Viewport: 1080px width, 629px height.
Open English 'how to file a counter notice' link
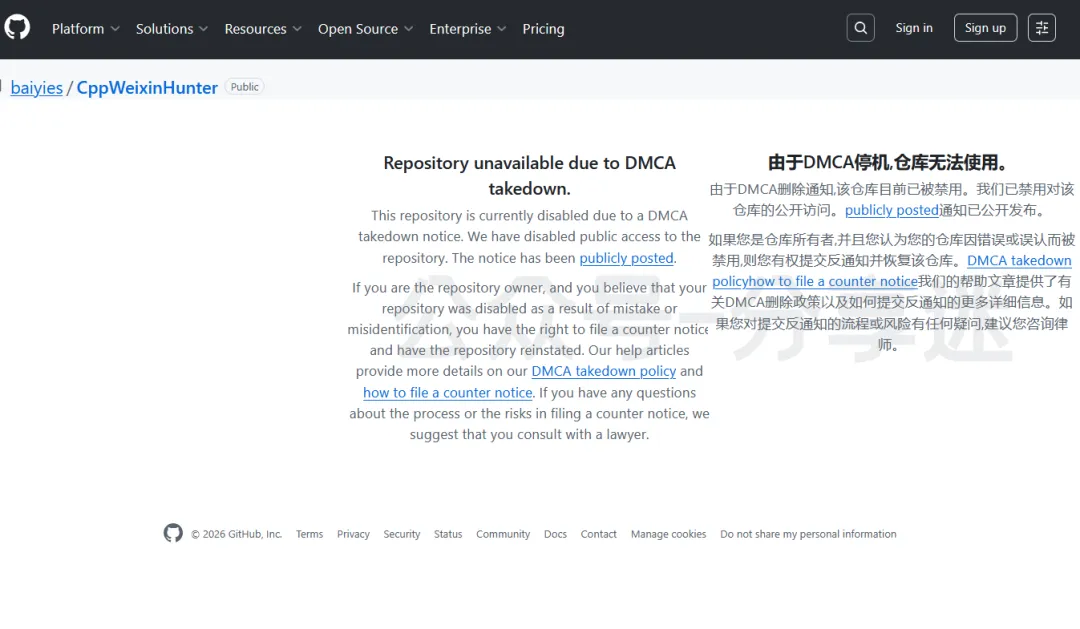coord(448,393)
